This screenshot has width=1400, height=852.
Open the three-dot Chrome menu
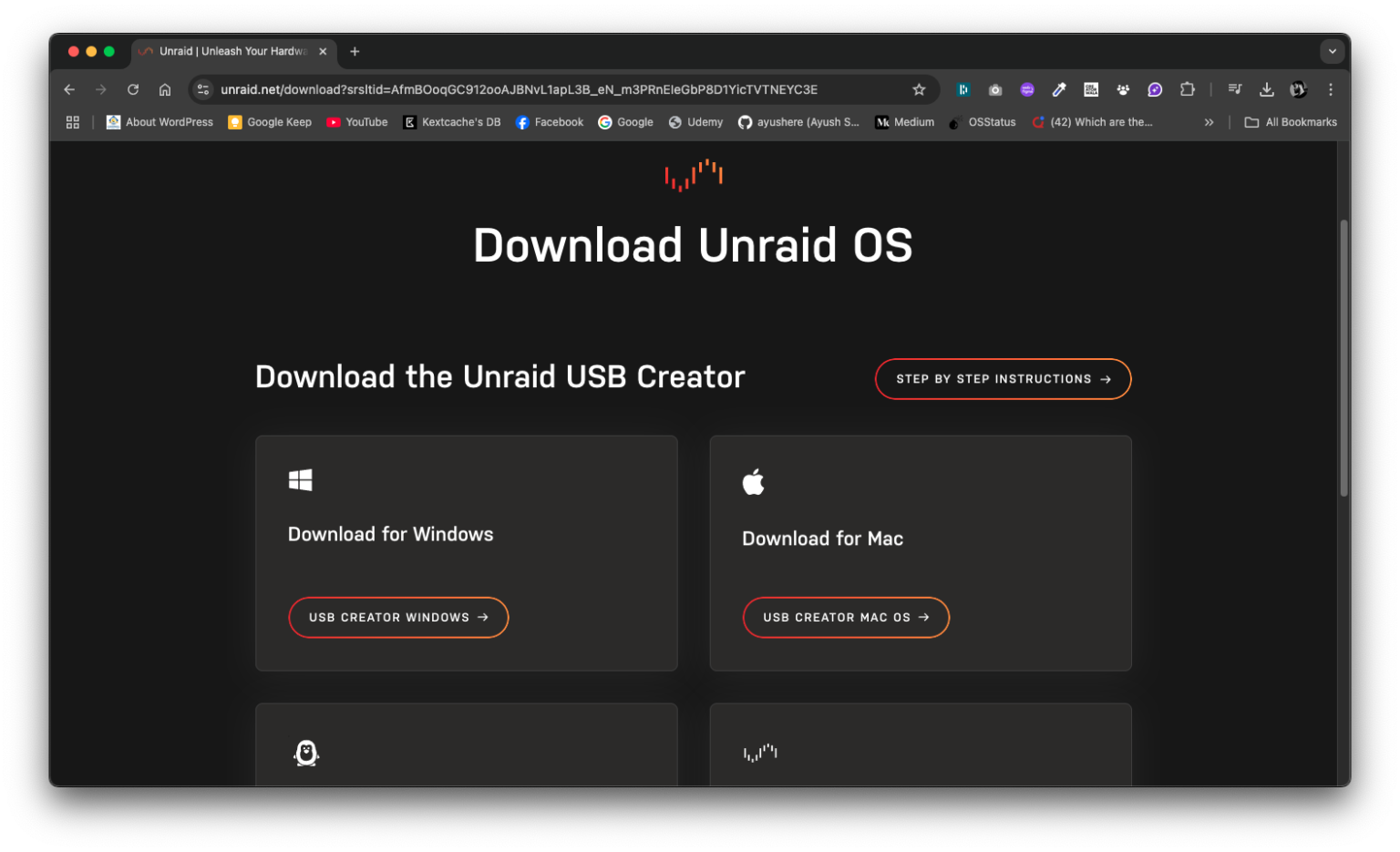[x=1330, y=89]
